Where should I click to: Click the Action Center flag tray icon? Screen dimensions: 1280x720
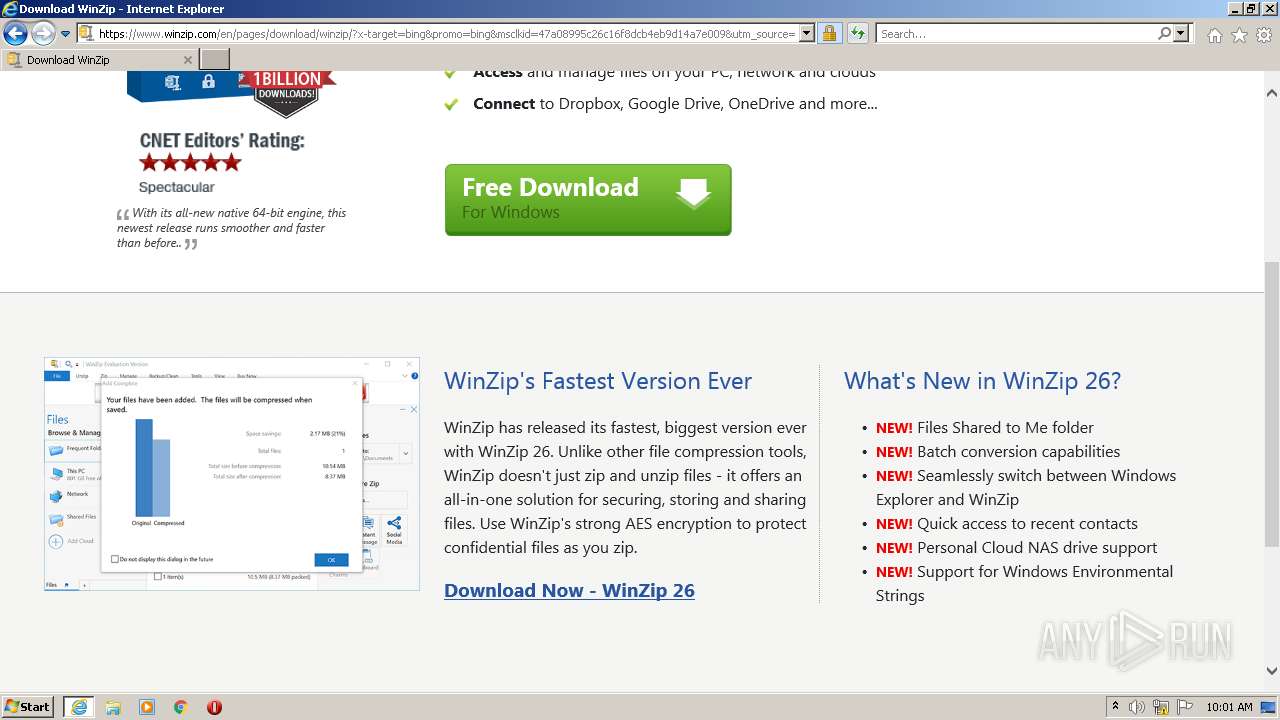(x=1184, y=707)
